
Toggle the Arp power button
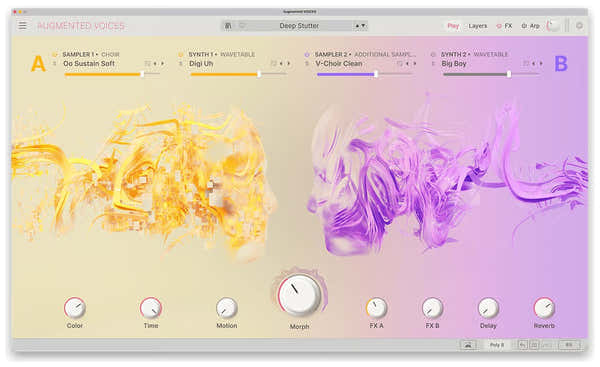pyautogui.click(x=524, y=26)
